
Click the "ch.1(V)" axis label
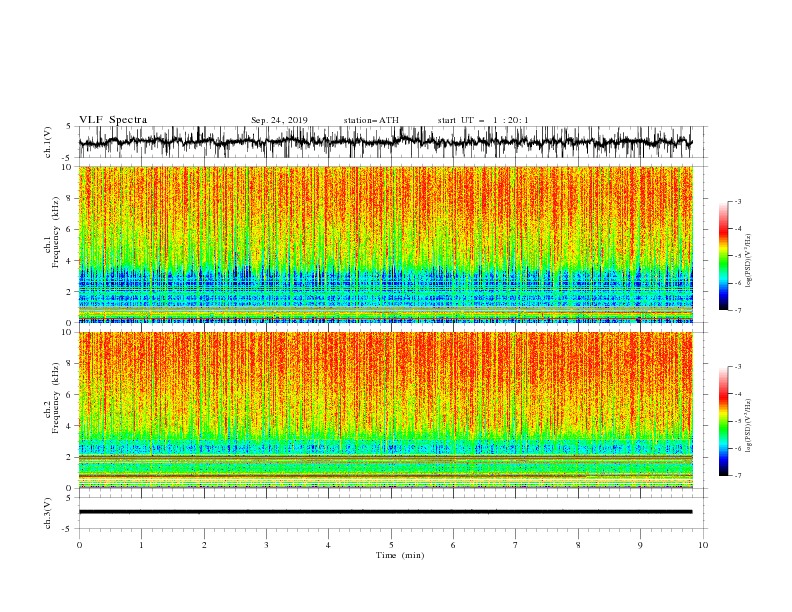click(48, 142)
